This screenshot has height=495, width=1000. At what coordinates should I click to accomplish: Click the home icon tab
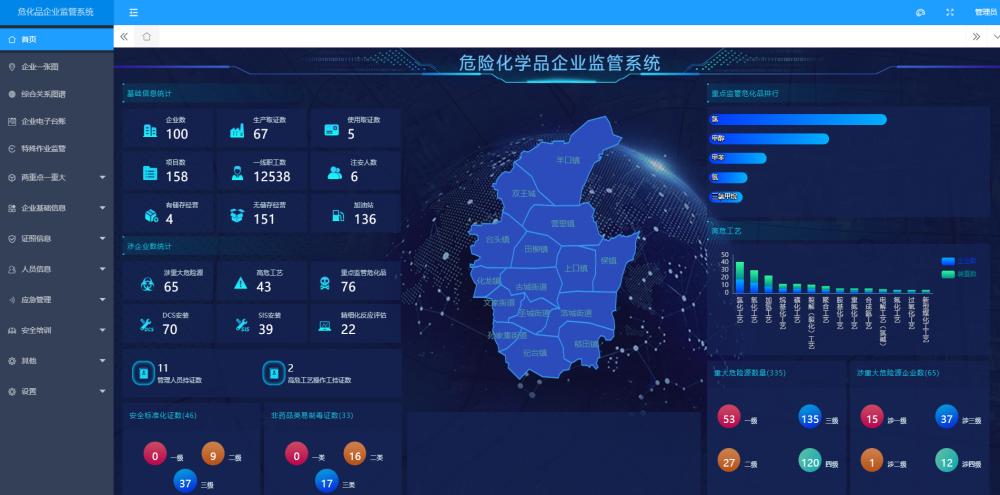click(x=146, y=36)
